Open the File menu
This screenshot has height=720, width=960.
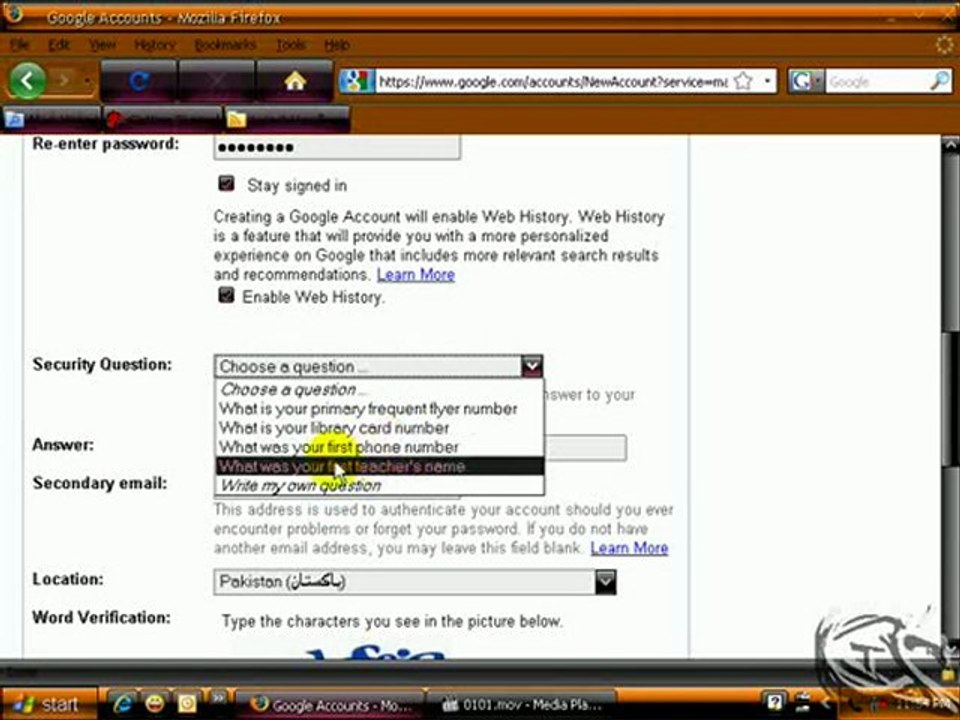click(20, 45)
